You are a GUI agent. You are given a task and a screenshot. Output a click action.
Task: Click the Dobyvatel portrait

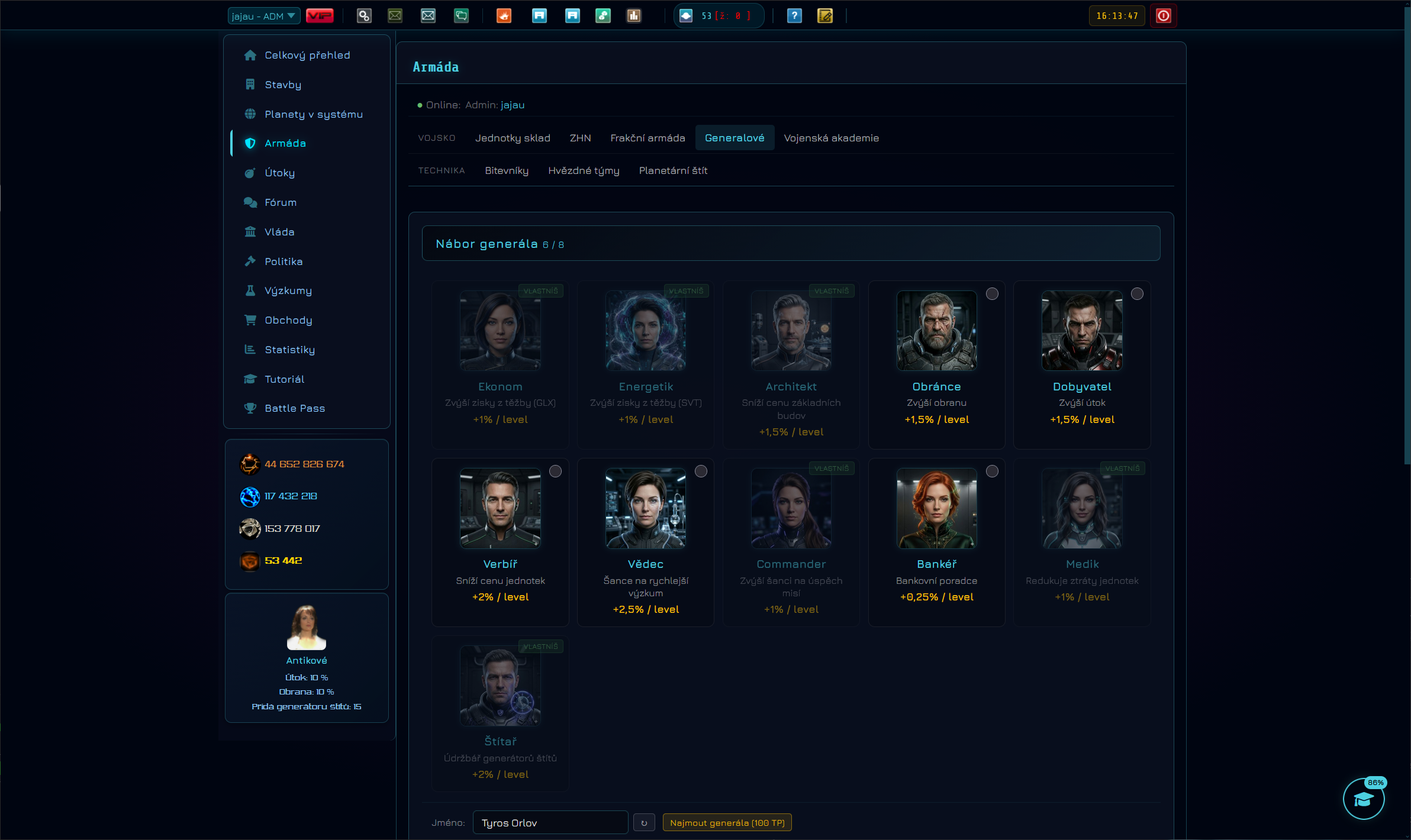point(1082,331)
